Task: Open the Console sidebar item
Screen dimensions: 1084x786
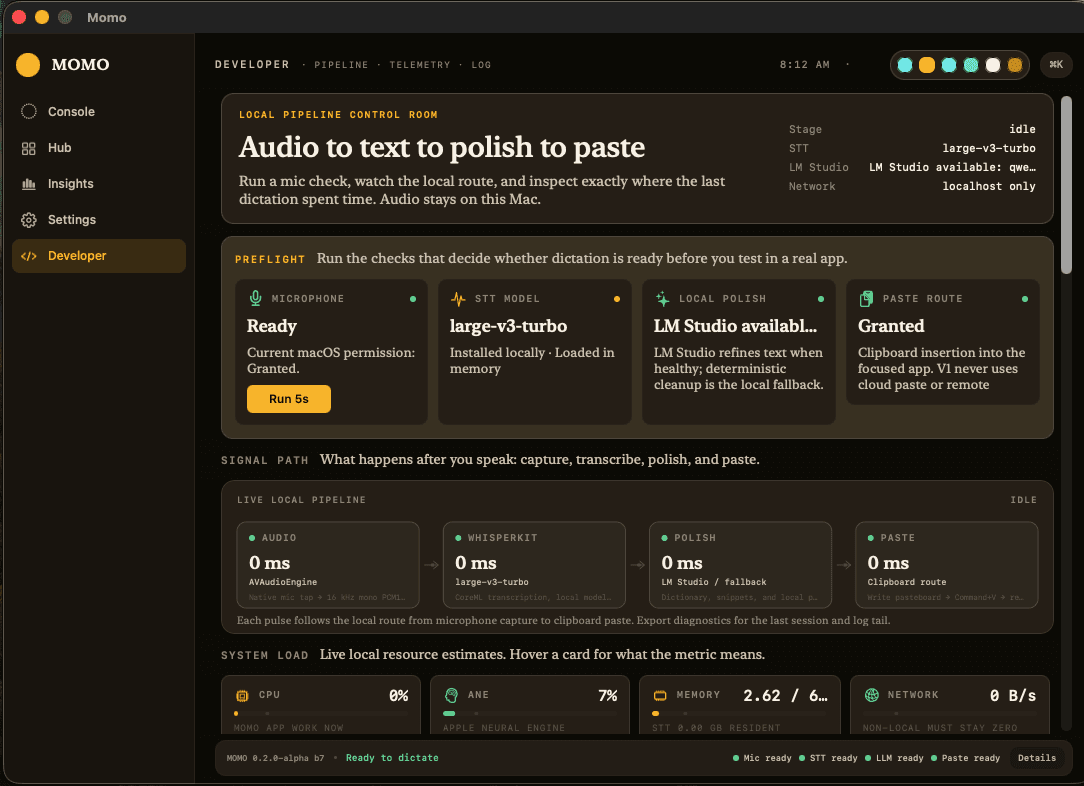Action: (99, 111)
